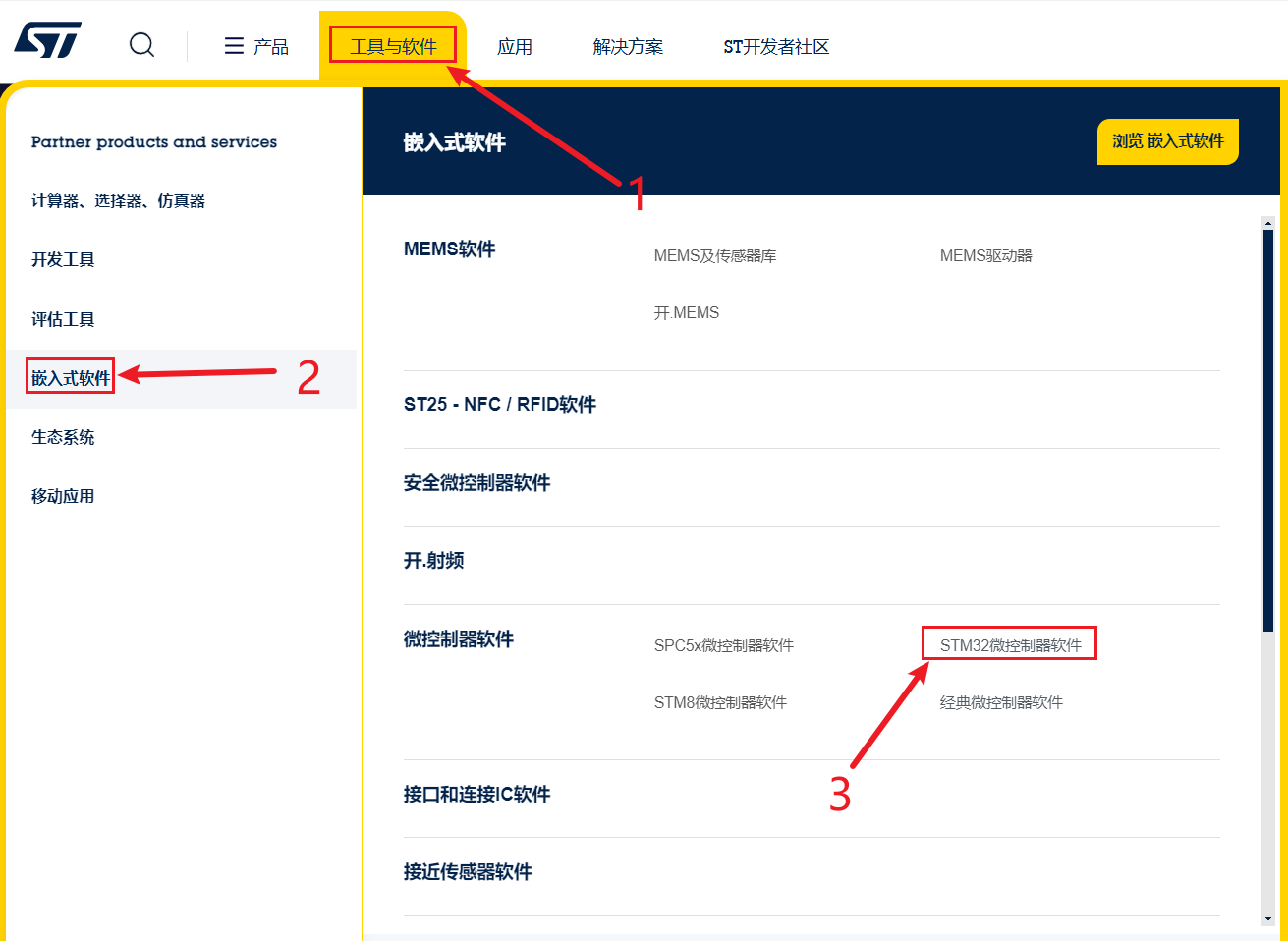
Task: Select 移动应用 in the sidebar
Action: point(63,496)
